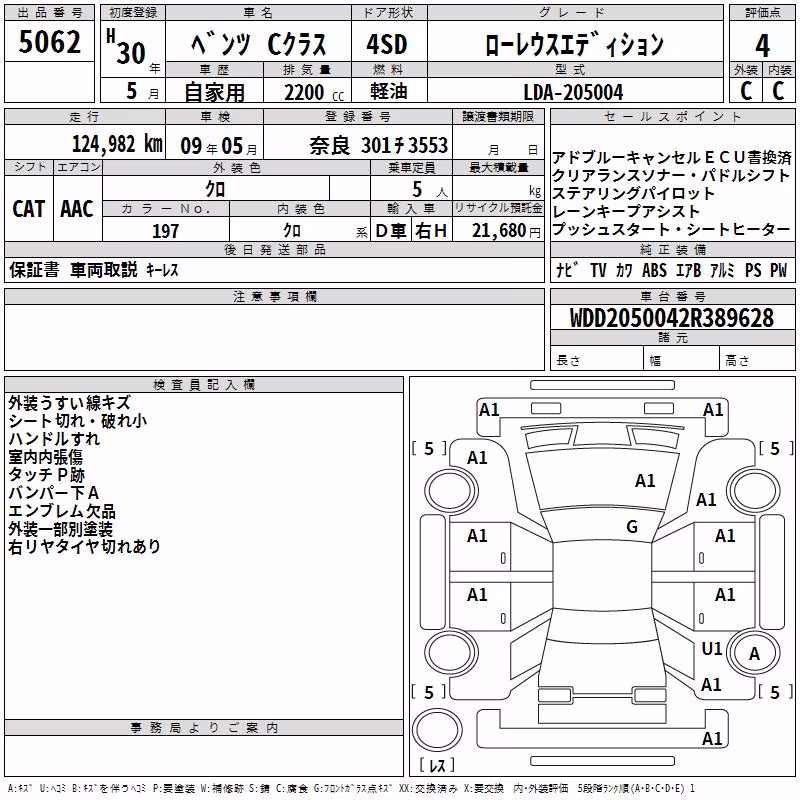This screenshot has width=800, height=800.
Task: Select the interior grade C under 内装
Action: (x=778, y=91)
